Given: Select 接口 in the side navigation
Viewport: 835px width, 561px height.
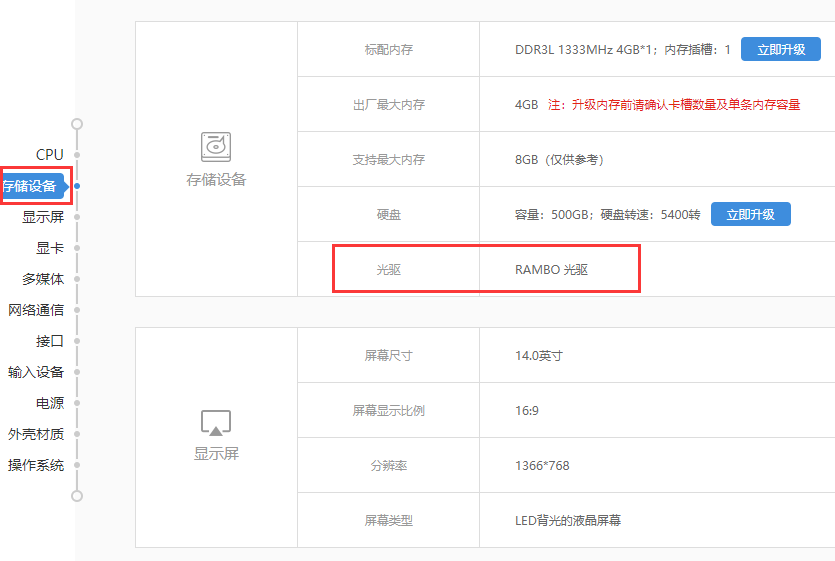Looking at the screenshot, I should tap(50, 341).
